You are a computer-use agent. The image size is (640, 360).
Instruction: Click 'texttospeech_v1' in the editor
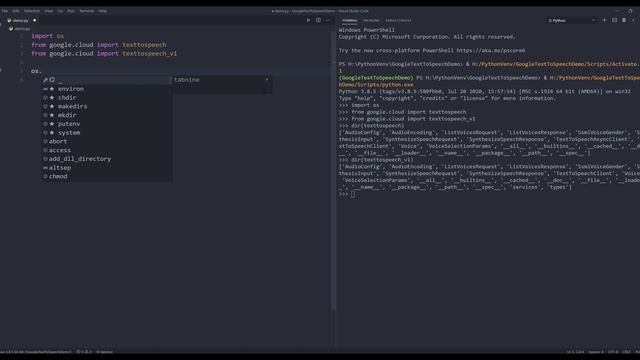pos(150,53)
